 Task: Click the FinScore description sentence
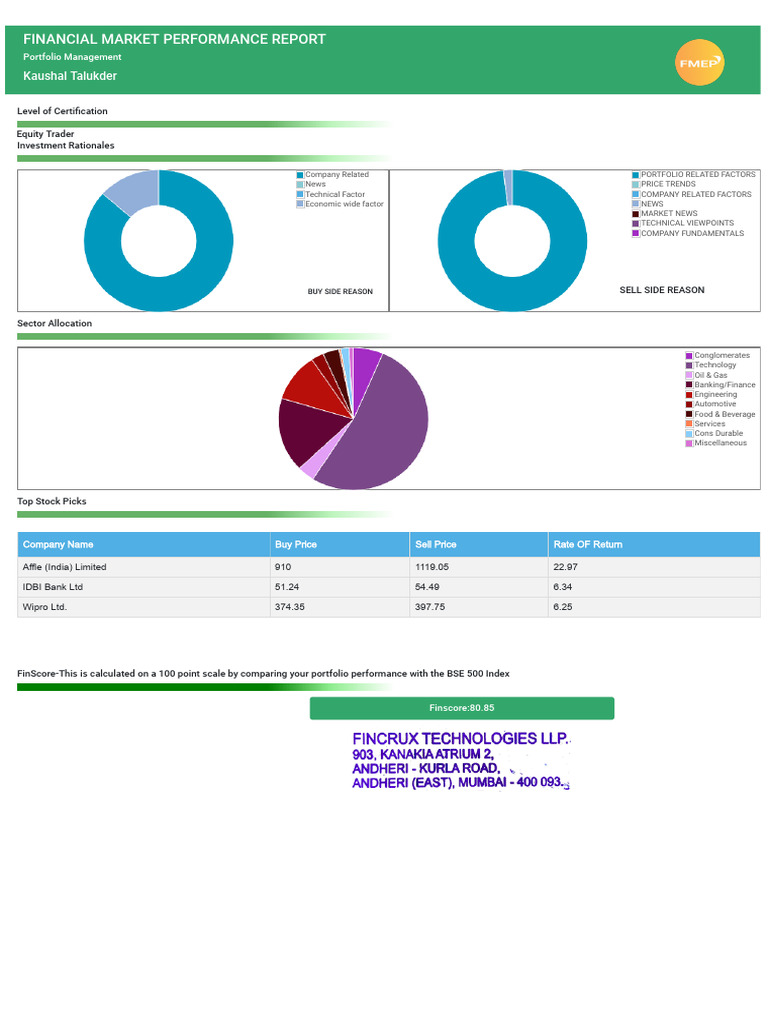tap(263, 674)
